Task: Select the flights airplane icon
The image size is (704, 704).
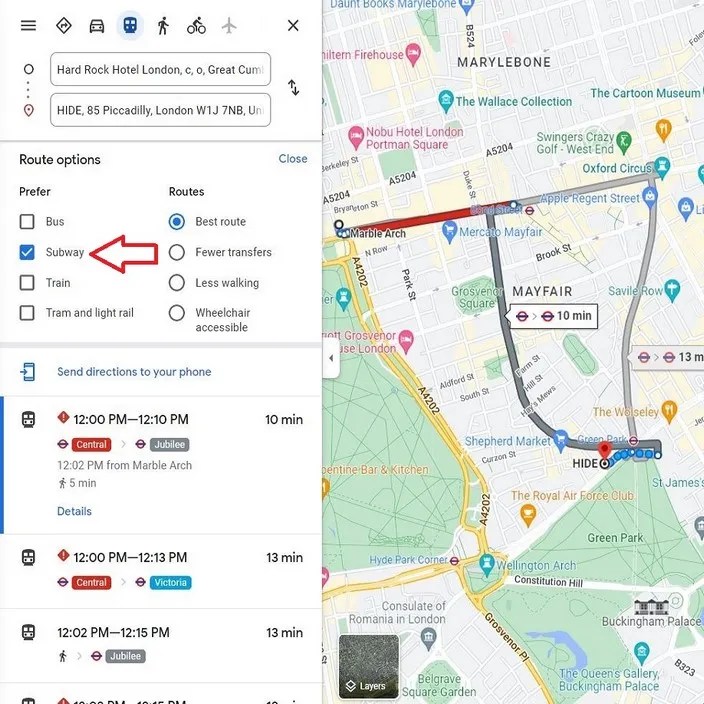Action: click(x=229, y=26)
